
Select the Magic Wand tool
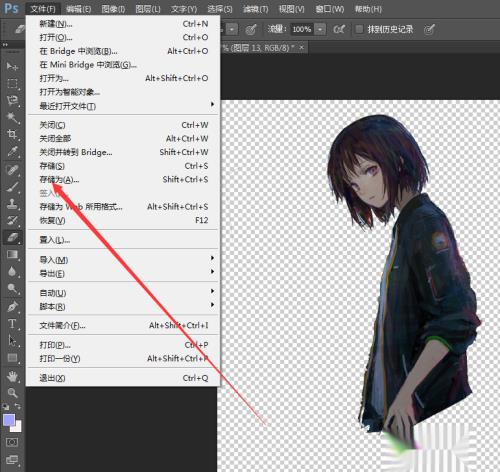point(12,117)
